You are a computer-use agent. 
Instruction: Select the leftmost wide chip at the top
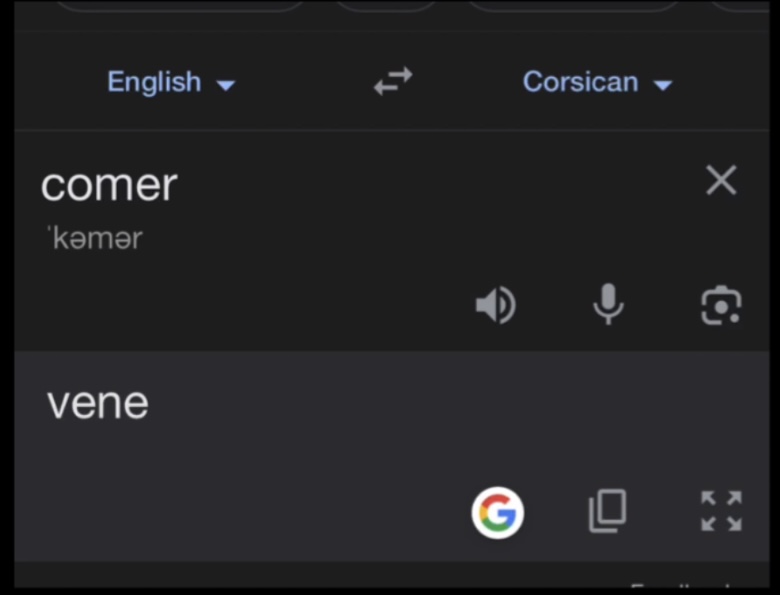point(180,5)
